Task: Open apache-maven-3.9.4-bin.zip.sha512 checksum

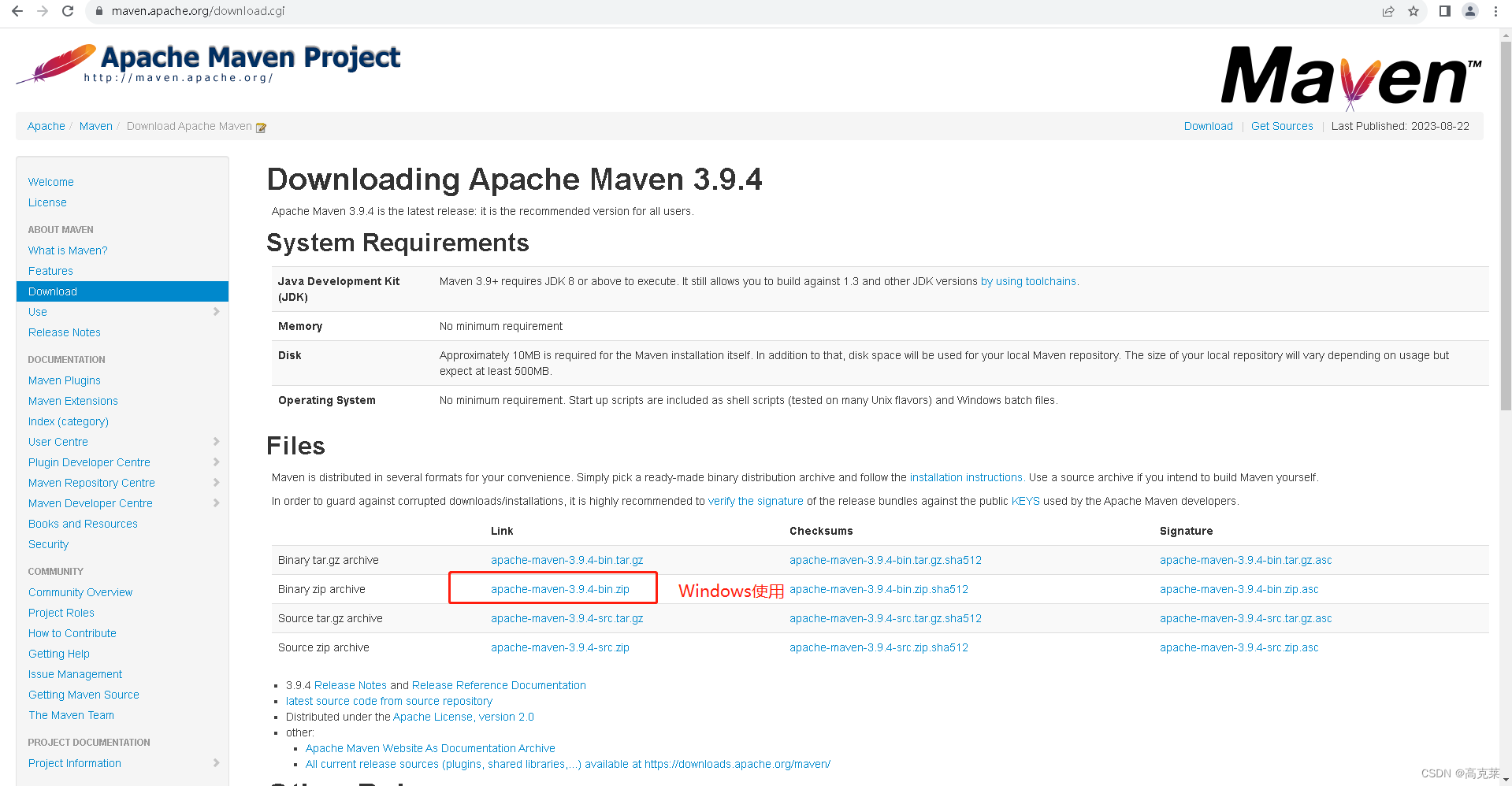Action: click(x=879, y=589)
